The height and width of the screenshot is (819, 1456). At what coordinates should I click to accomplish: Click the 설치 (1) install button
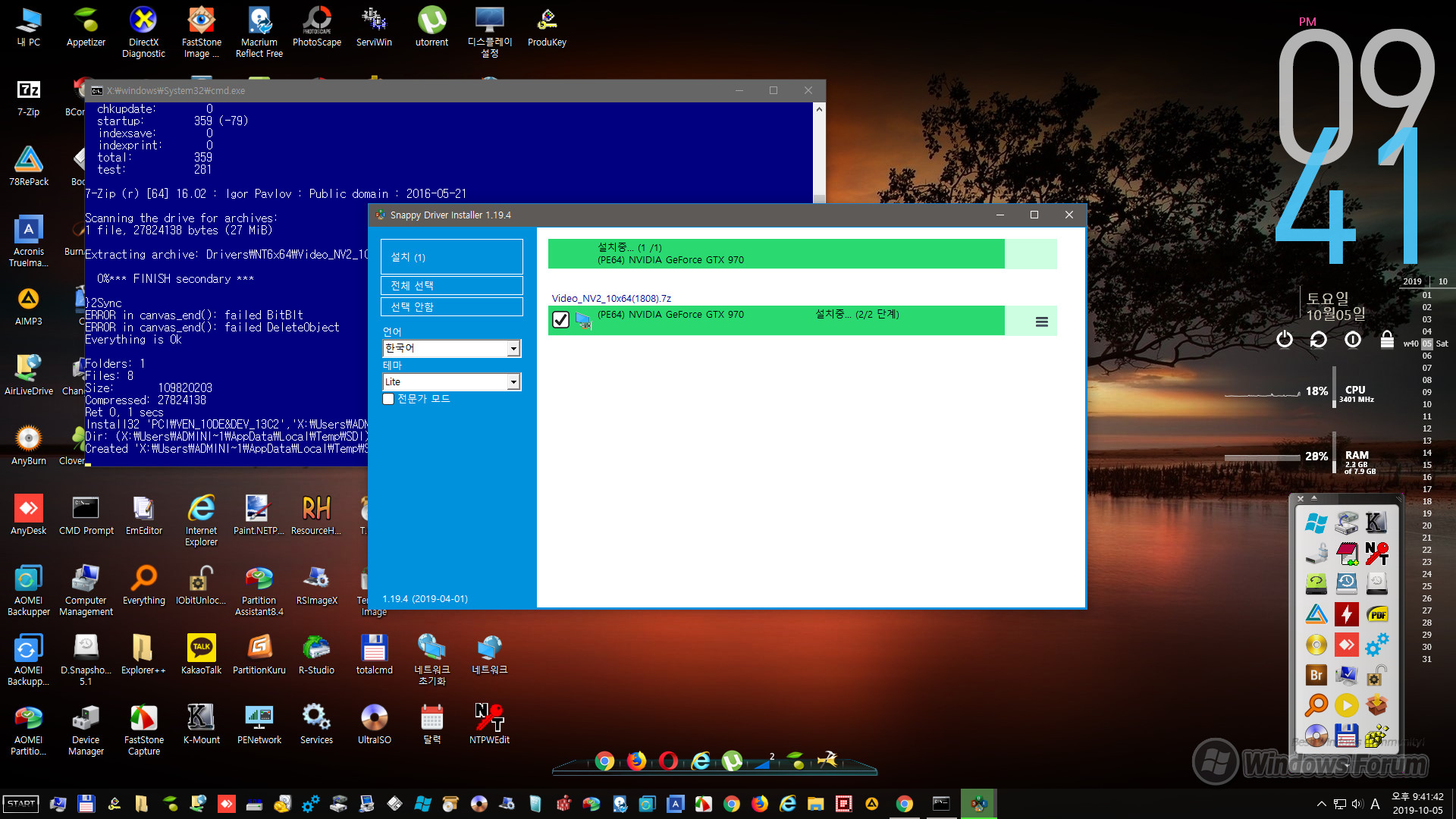(452, 257)
